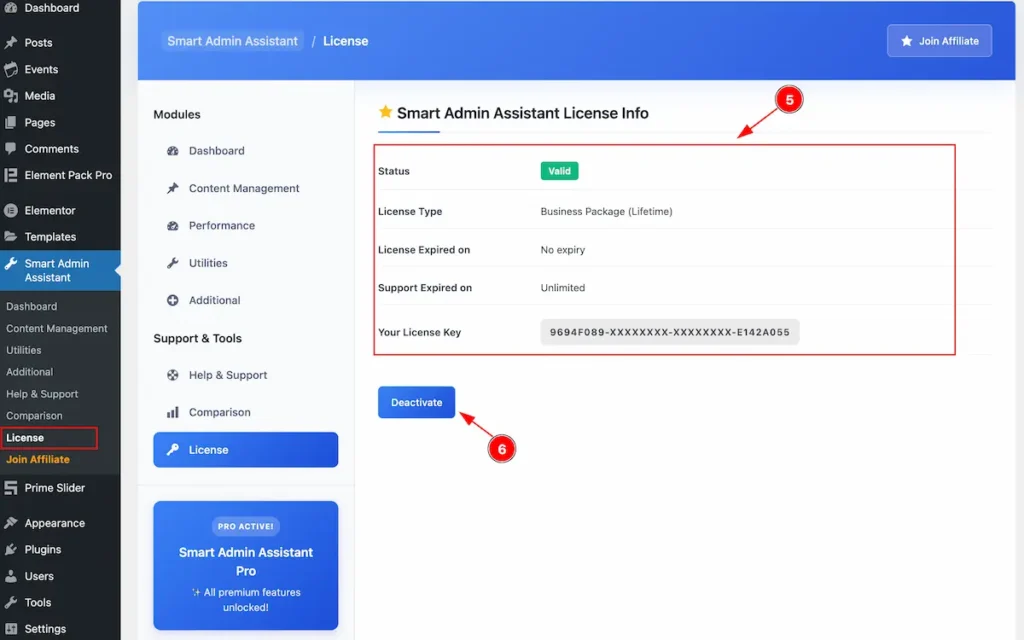The image size is (1024, 640).
Task: Select Utilities module tab
Action: [x=246, y=263]
